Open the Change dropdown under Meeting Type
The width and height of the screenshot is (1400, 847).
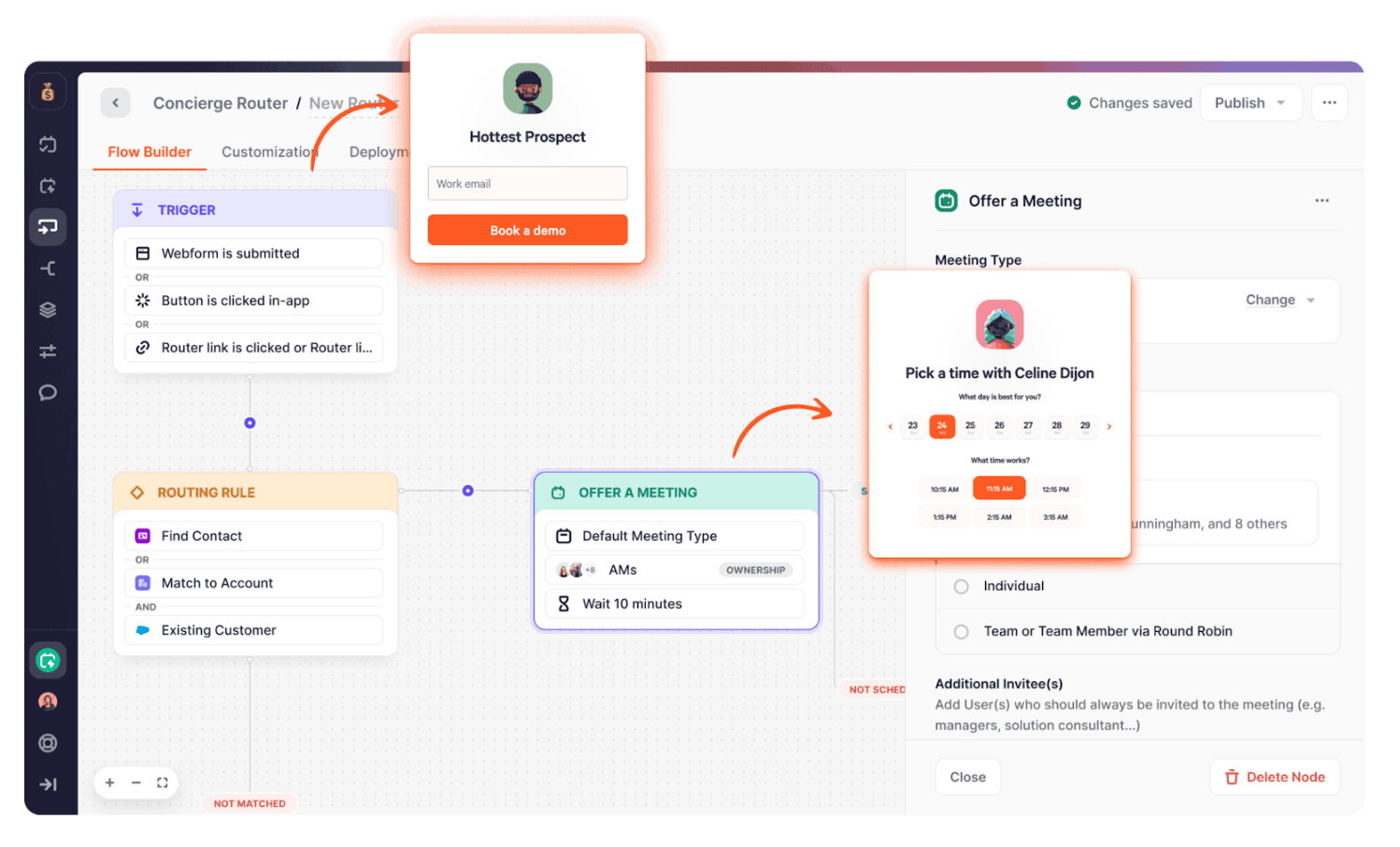[x=1279, y=300]
